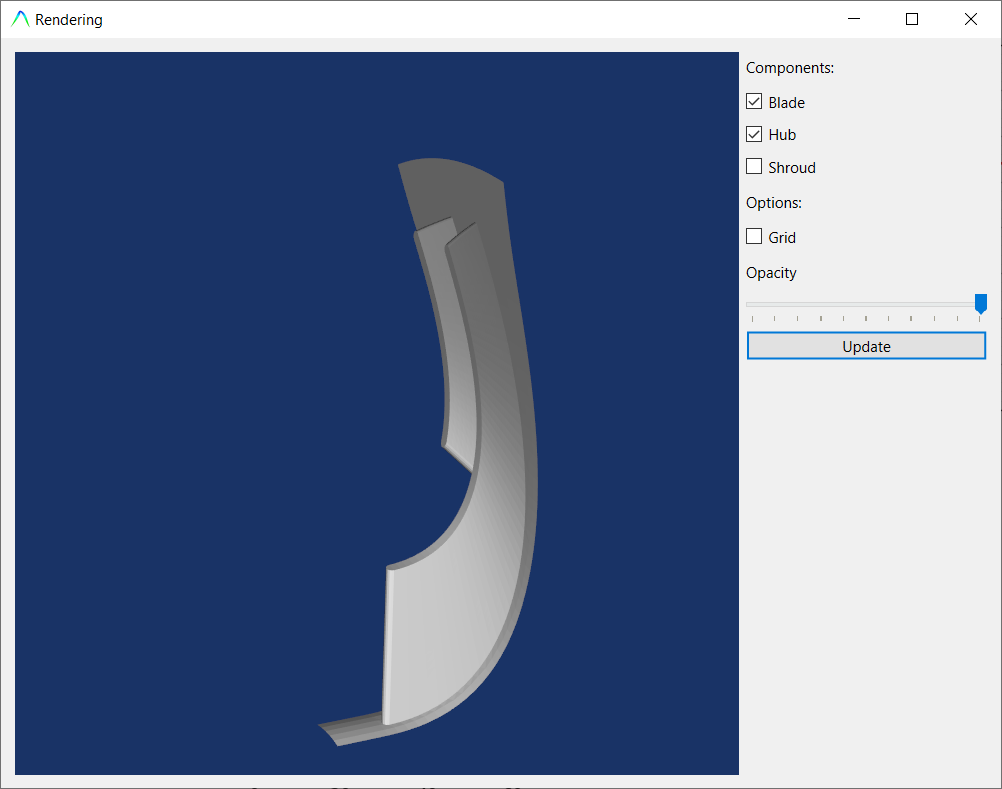The width and height of the screenshot is (1002, 789).
Task: Click the left end of the Opacity slider
Action: click(x=752, y=304)
